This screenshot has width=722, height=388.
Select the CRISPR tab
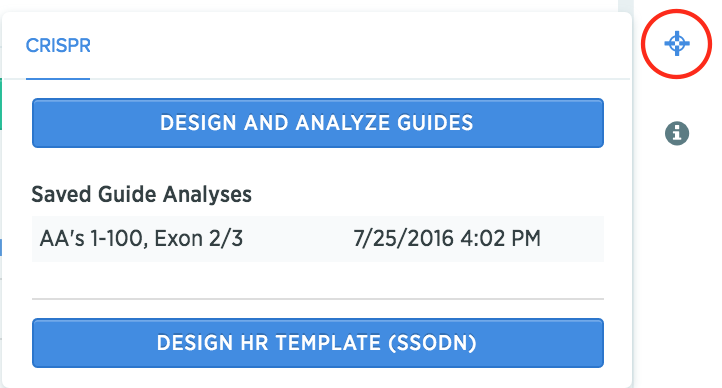pyautogui.click(x=58, y=46)
